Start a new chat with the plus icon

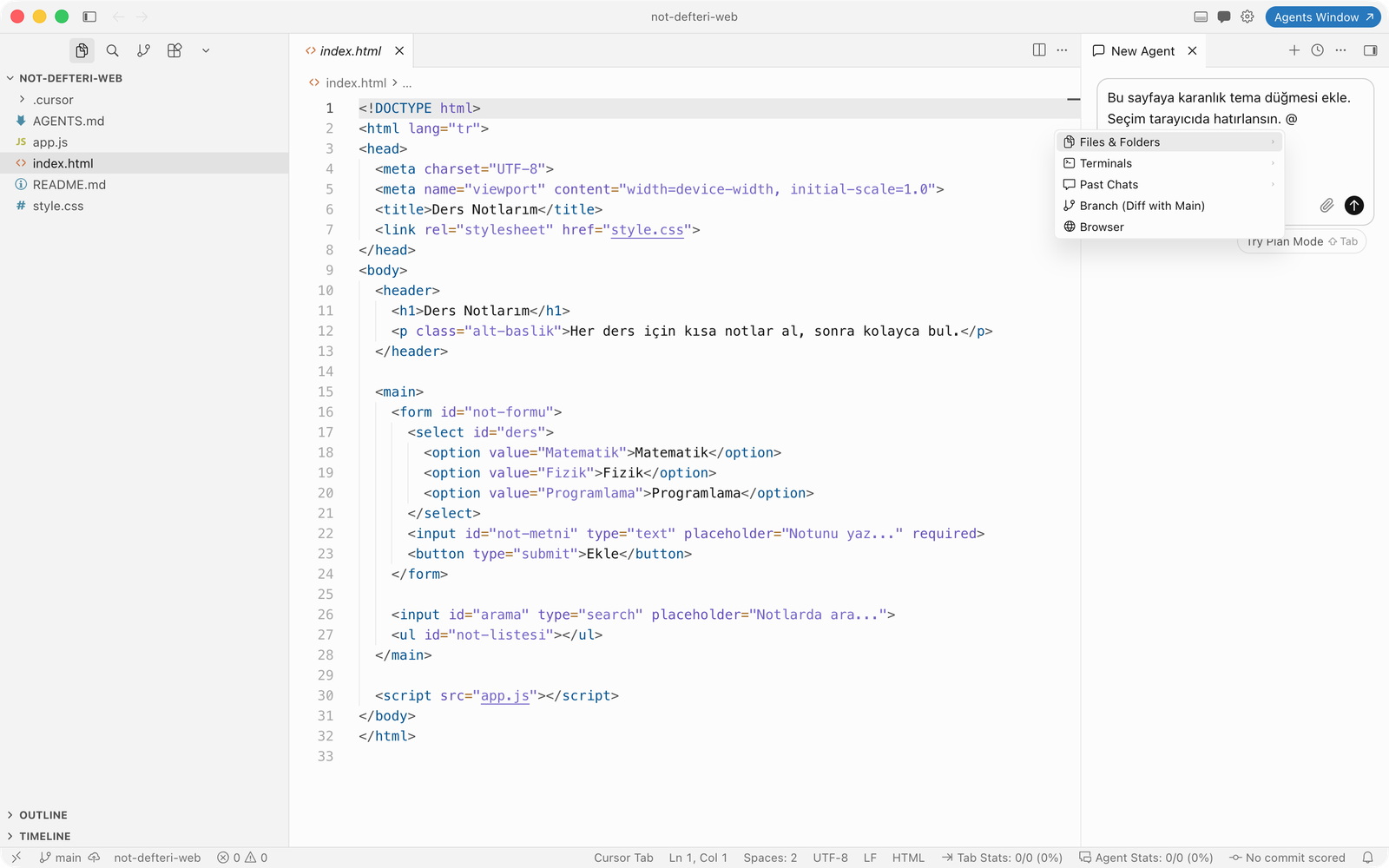[1294, 50]
